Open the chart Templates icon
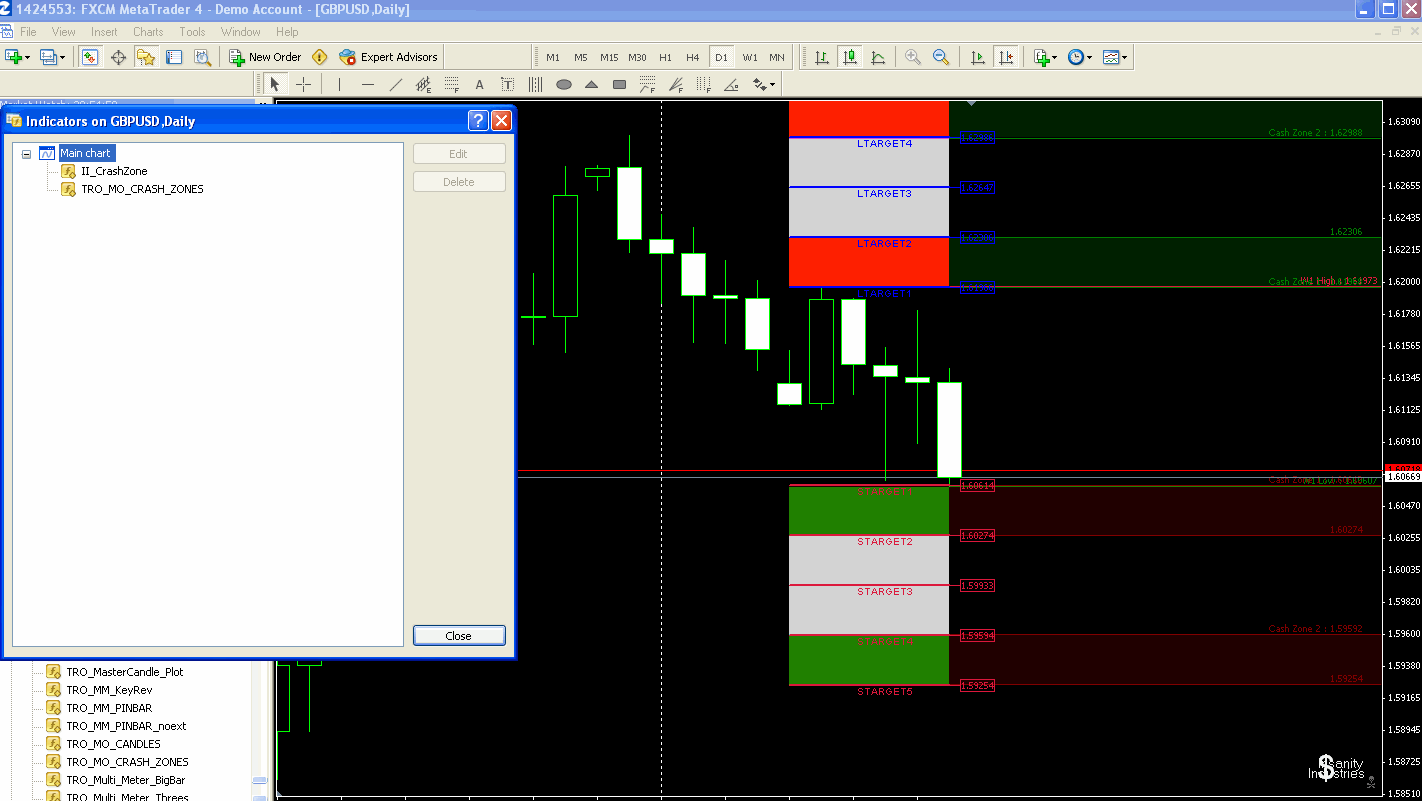This screenshot has height=801, width=1422. tap(1110, 57)
